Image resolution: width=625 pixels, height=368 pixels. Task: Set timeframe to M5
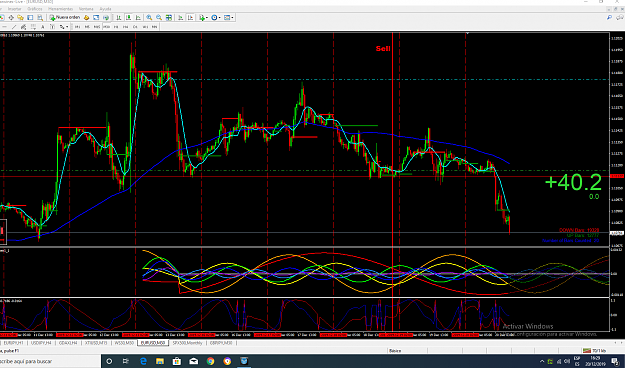87,27
